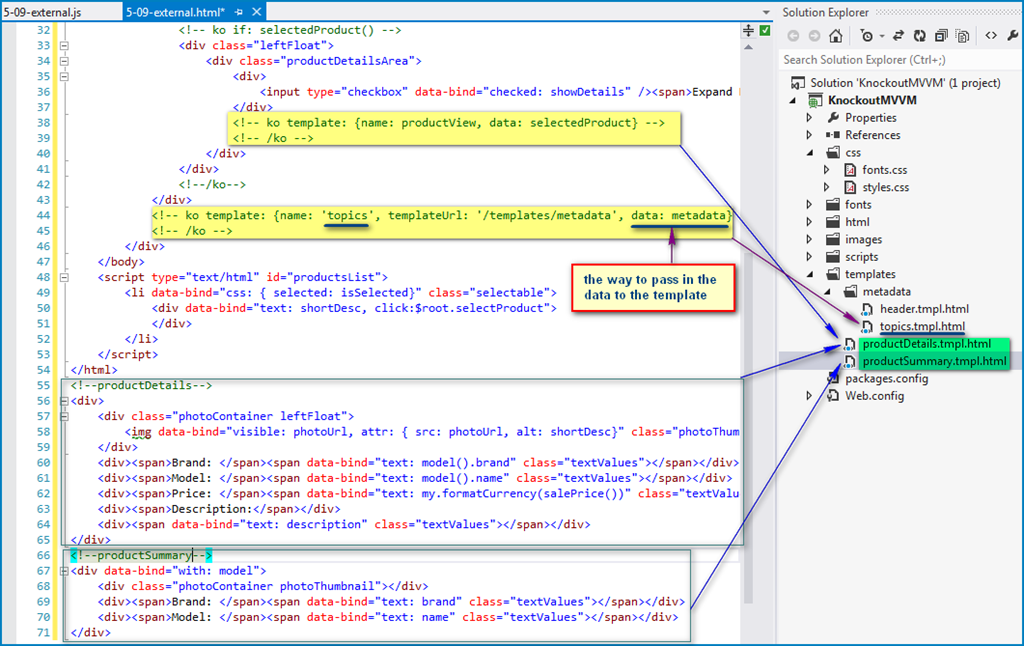Click the Home icon in Solution Explorer
Viewport: 1024px width, 646px height.
click(836, 36)
